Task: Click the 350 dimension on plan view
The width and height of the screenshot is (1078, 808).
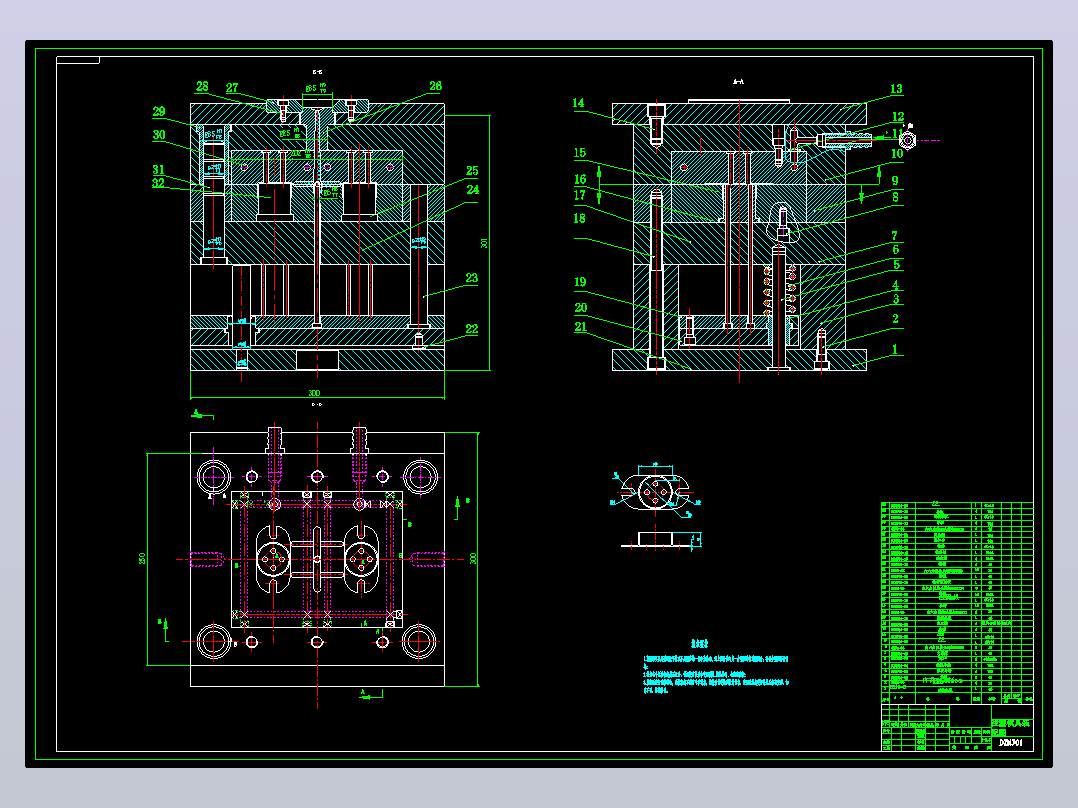Action: tap(142, 558)
